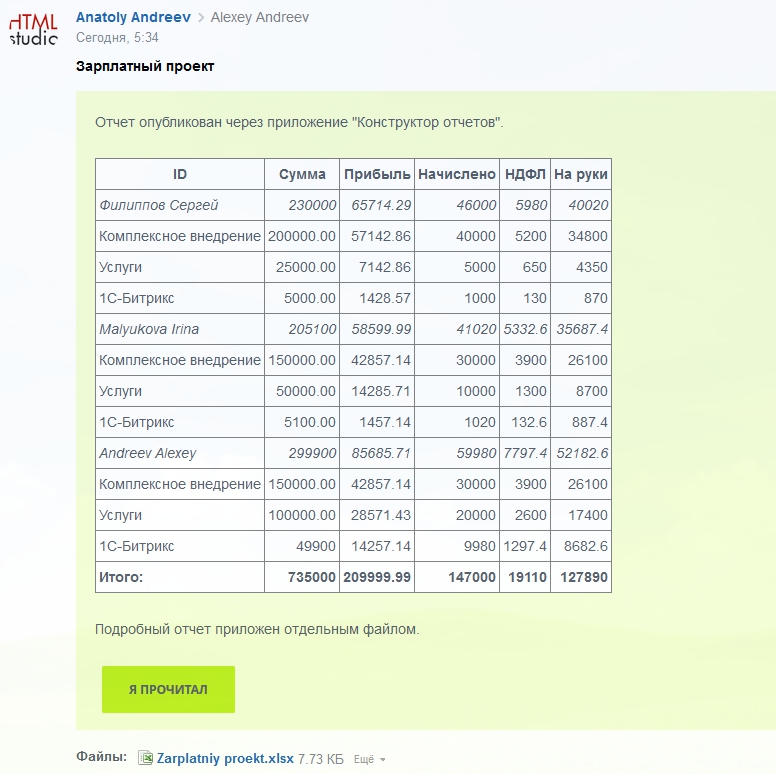Click the Прибыль column header
This screenshot has height=774, width=776.
pos(377,174)
